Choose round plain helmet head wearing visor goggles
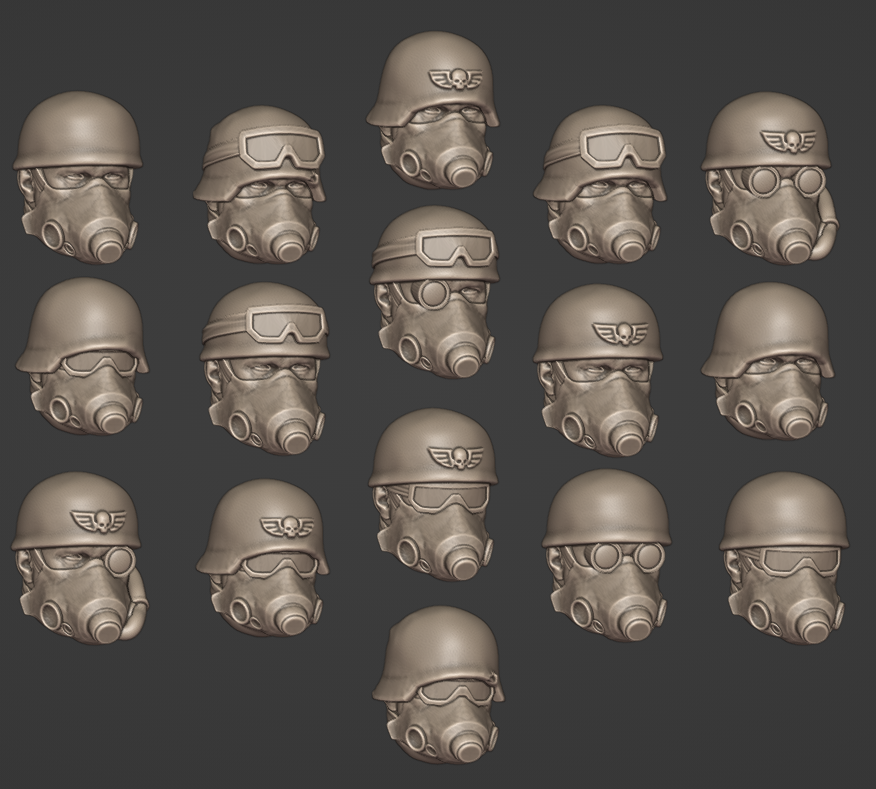The image size is (876, 789). (784, 557)
